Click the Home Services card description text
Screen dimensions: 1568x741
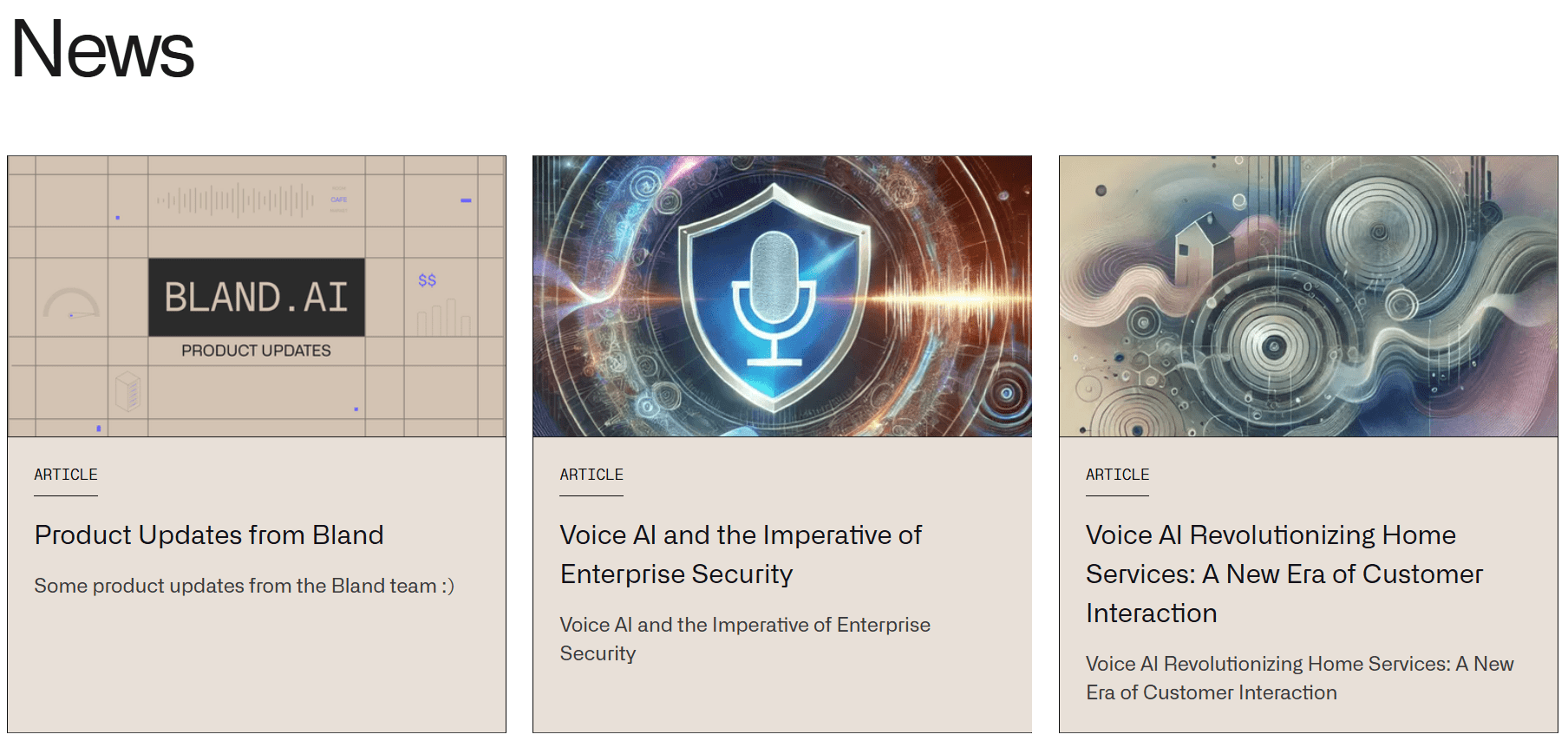[x=1299, y=678]
